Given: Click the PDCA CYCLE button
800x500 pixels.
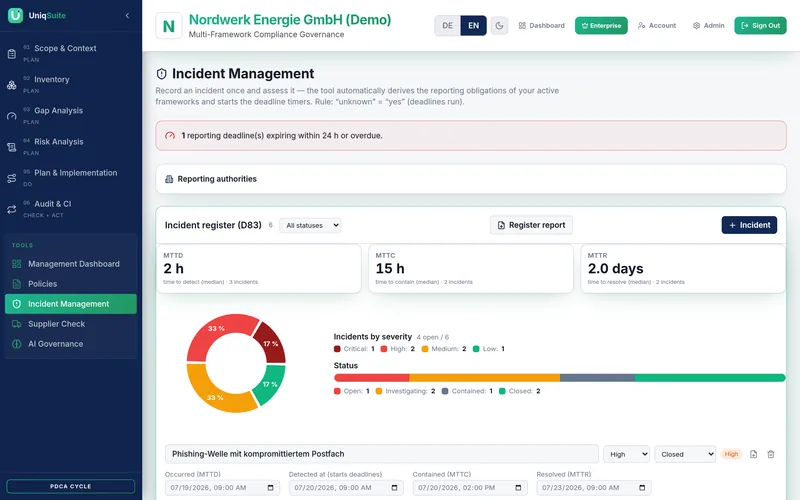Looking at the screenshot, I should [x=71, y=486].
